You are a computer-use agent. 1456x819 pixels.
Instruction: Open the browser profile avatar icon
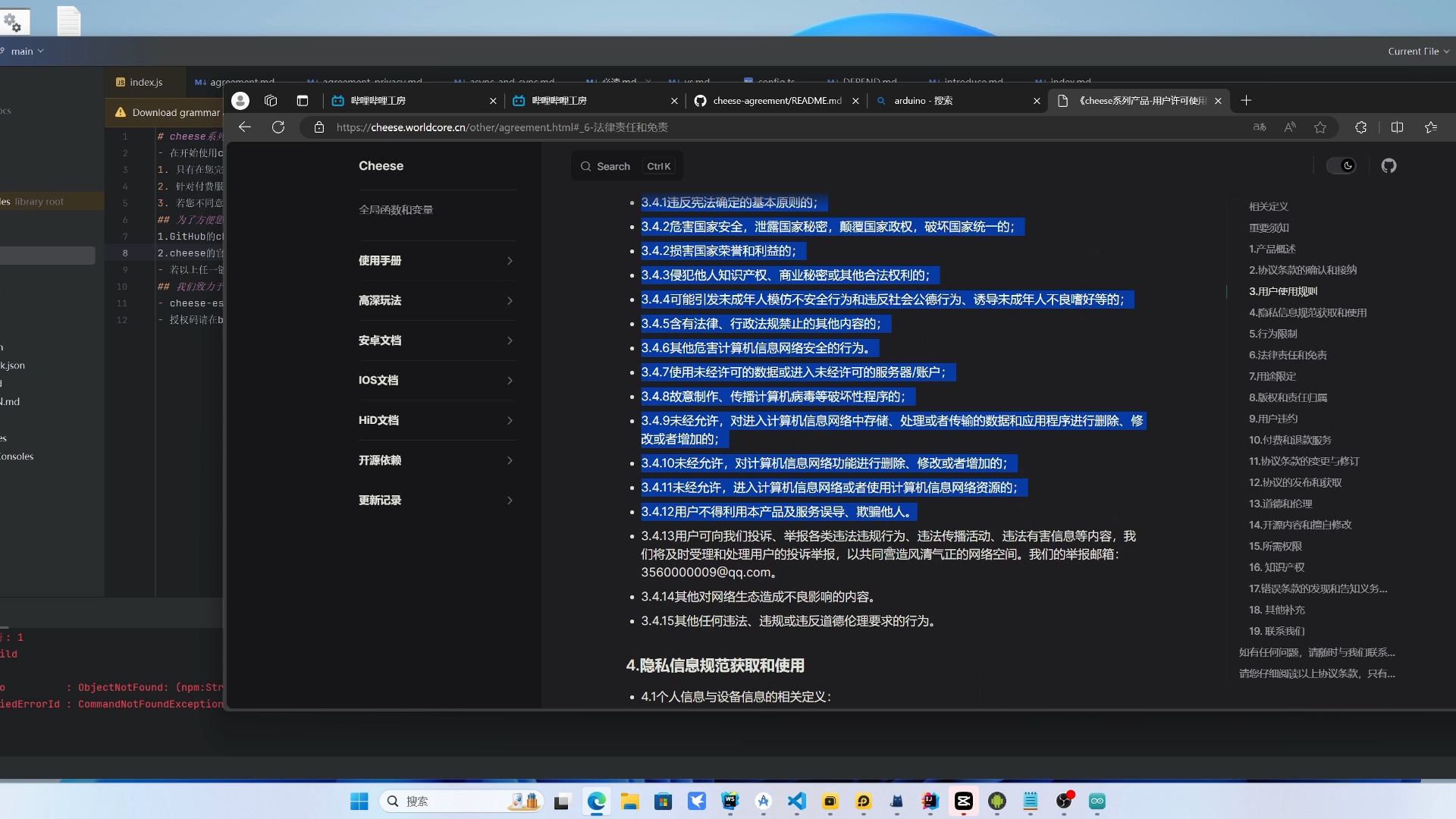coord(240,101)
